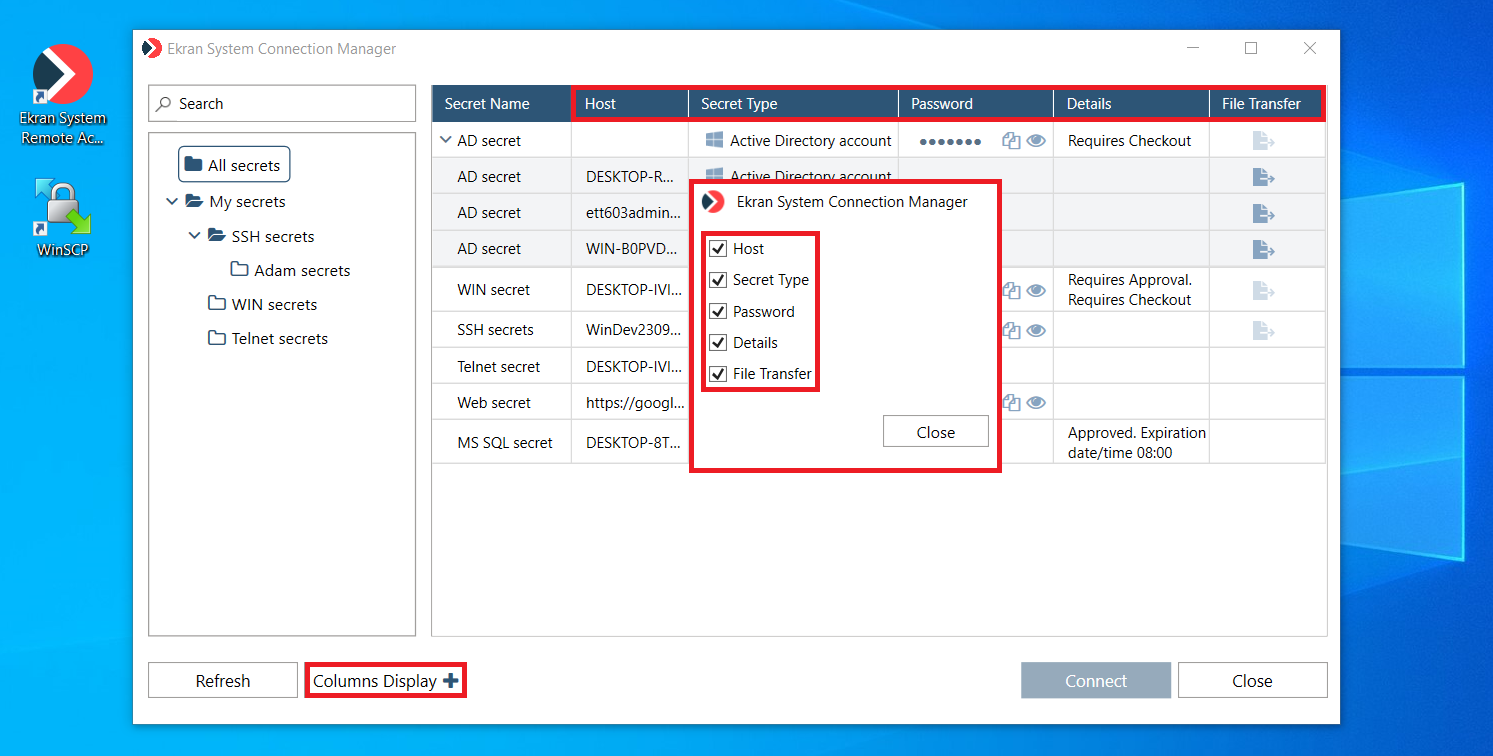Select the Telnet secrets folder

pos(279,339)
